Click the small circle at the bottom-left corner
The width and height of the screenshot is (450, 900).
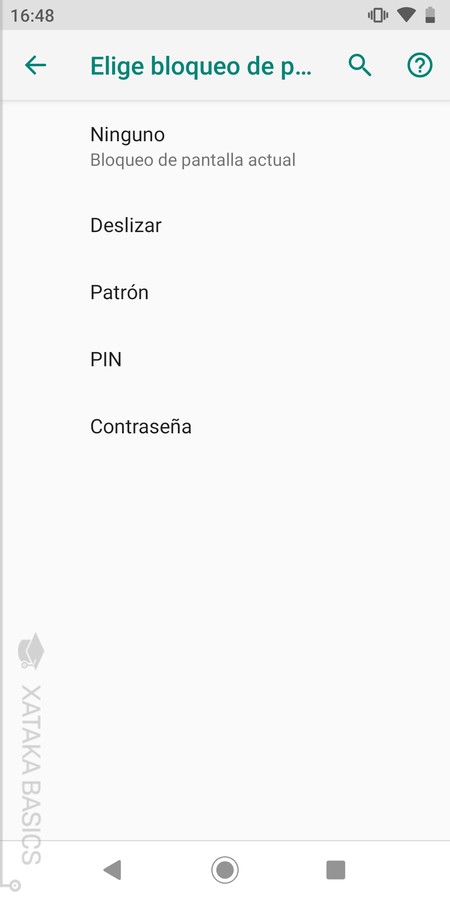tap(15, 885)
